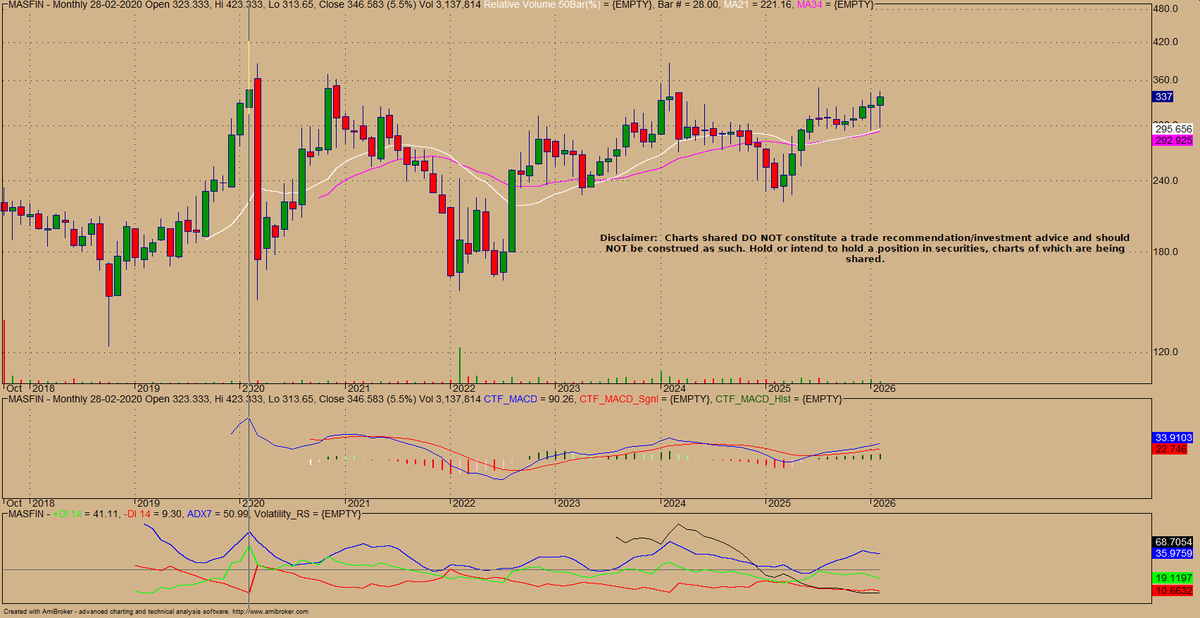Click the red 22.746 signal value label
The width and height of the screenshot is (1200, 618).
click(1170, 449)
